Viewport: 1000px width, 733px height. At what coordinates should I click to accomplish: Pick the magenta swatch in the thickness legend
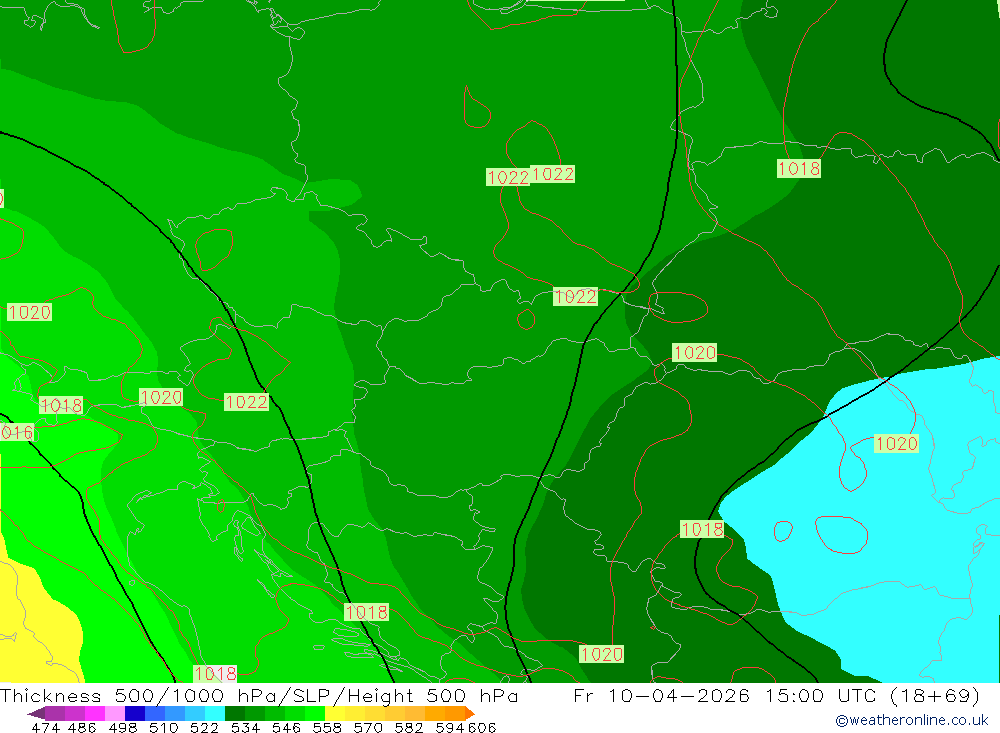click(94, 713)
